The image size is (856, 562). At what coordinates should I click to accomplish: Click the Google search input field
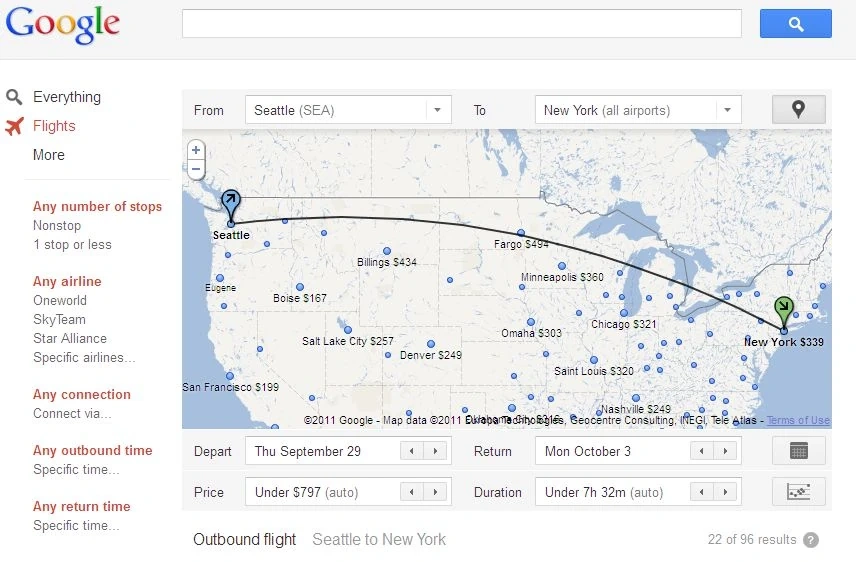[461, 24]
